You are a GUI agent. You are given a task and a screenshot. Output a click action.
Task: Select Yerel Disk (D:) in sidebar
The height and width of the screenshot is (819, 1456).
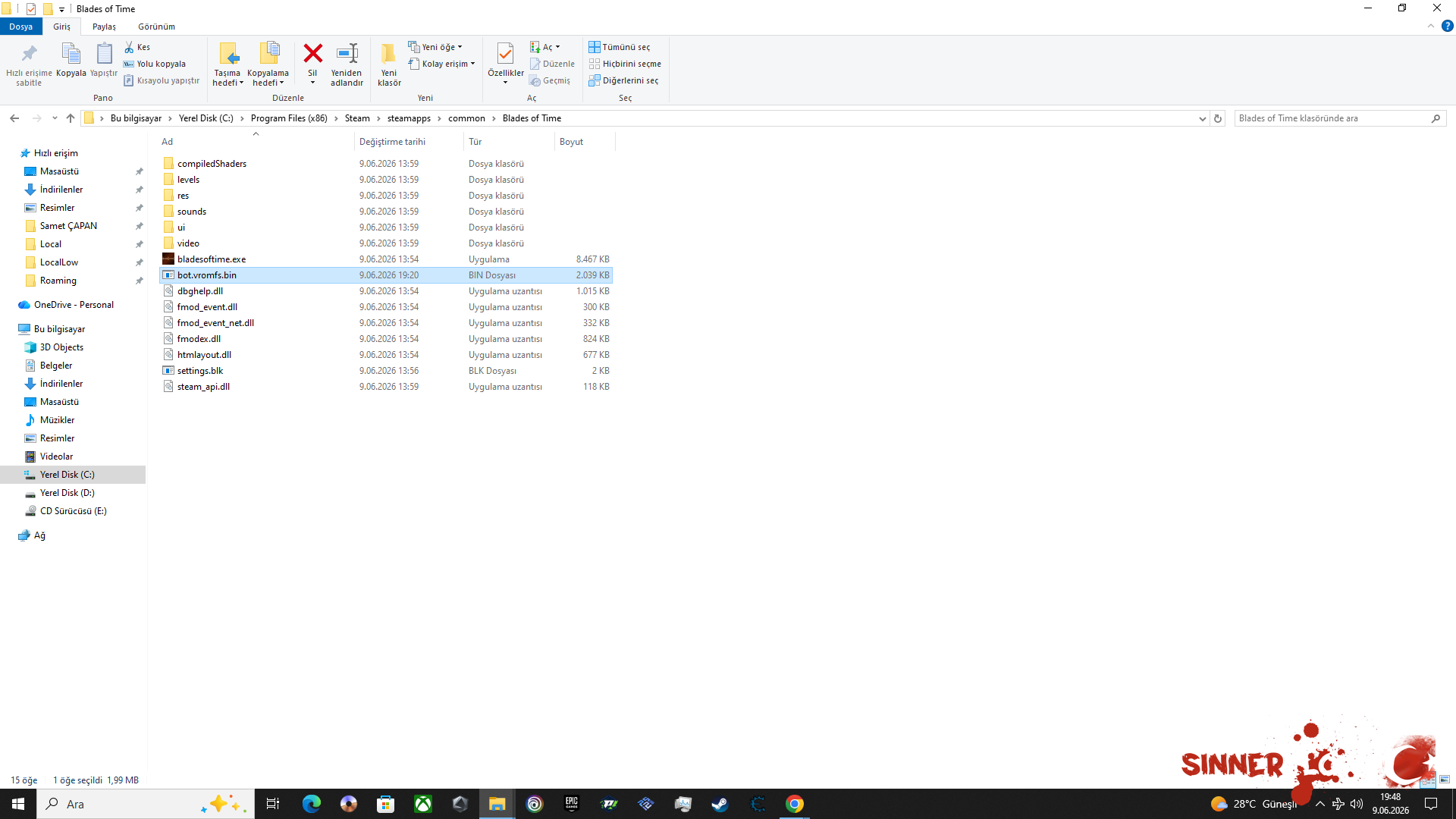point(67,493)
